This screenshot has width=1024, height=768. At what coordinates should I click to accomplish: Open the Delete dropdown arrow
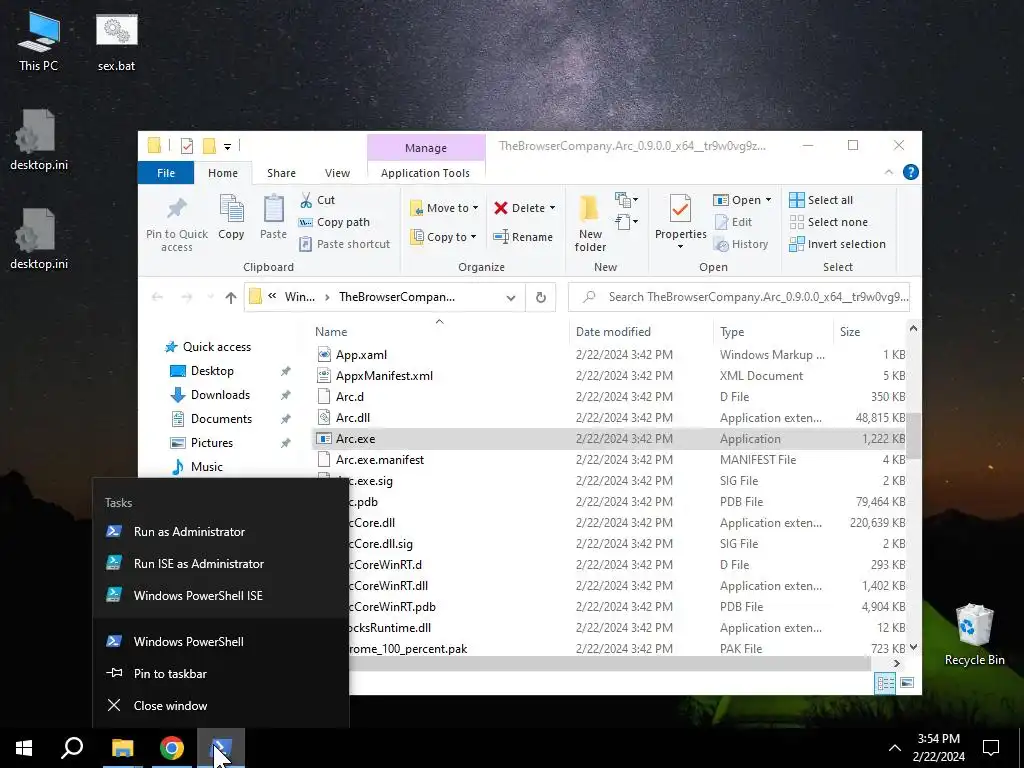click(552, 208)
